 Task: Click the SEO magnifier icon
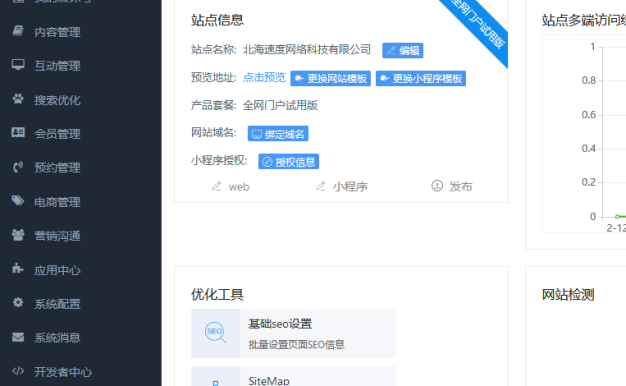click(x=216, y=332)
